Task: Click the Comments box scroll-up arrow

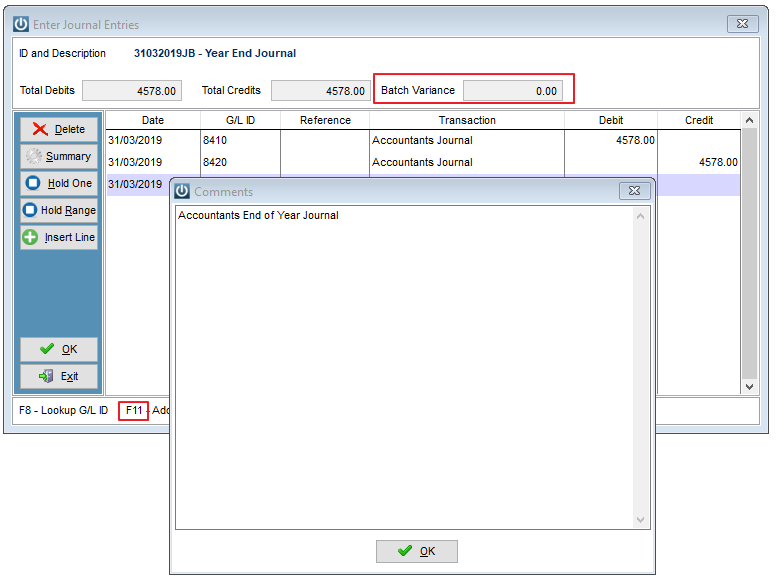Action: click(x=640, y=216)
